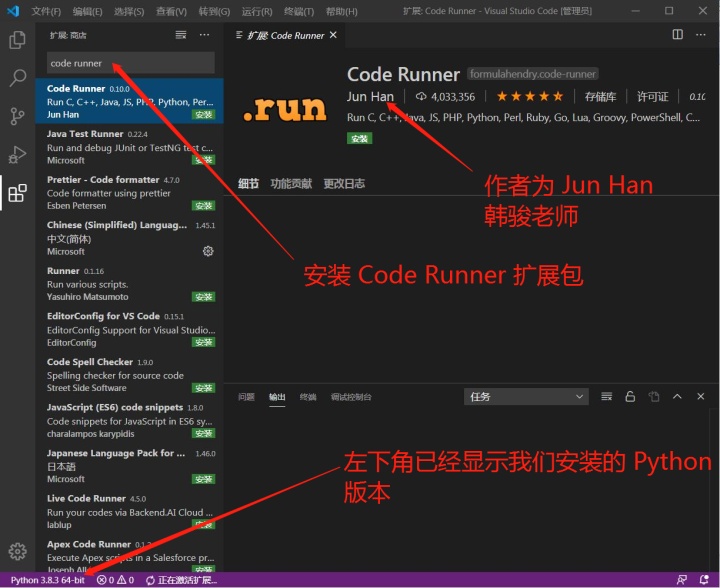
Task: Click install button on Code Runner list item
Action: pos(203,115)
